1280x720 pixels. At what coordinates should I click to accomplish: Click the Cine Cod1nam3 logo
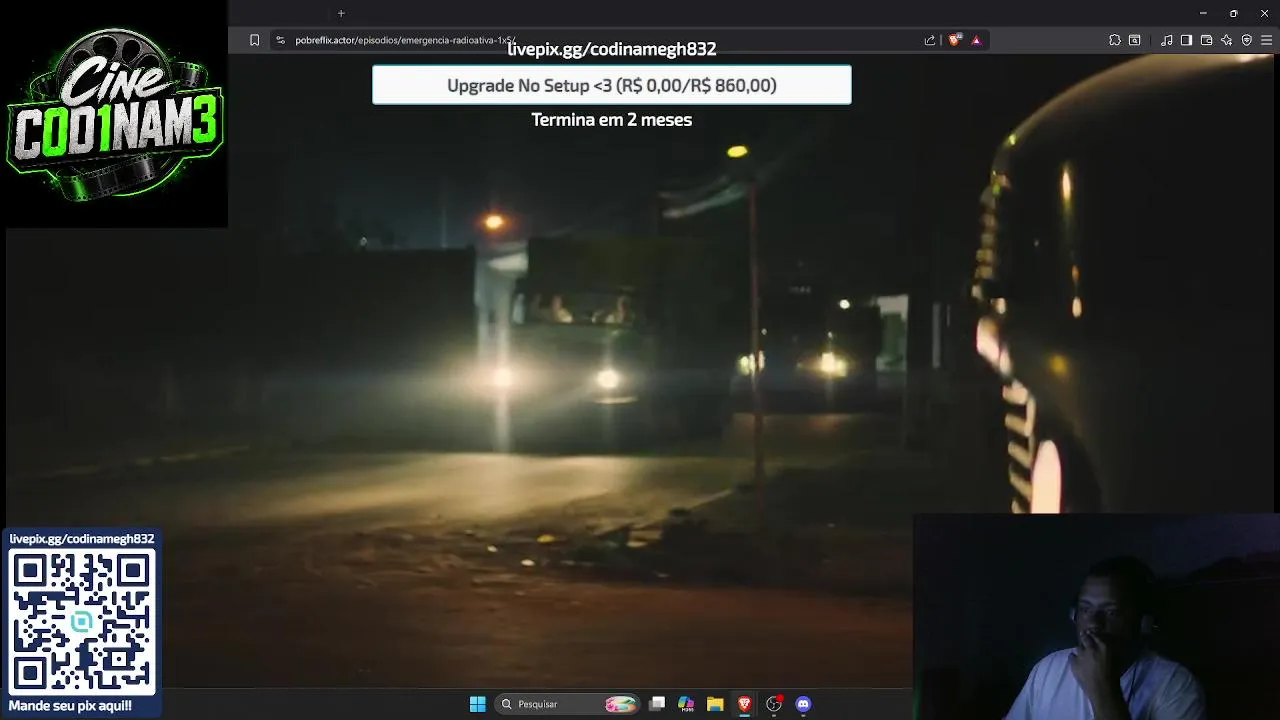click(x=114, y=113)
